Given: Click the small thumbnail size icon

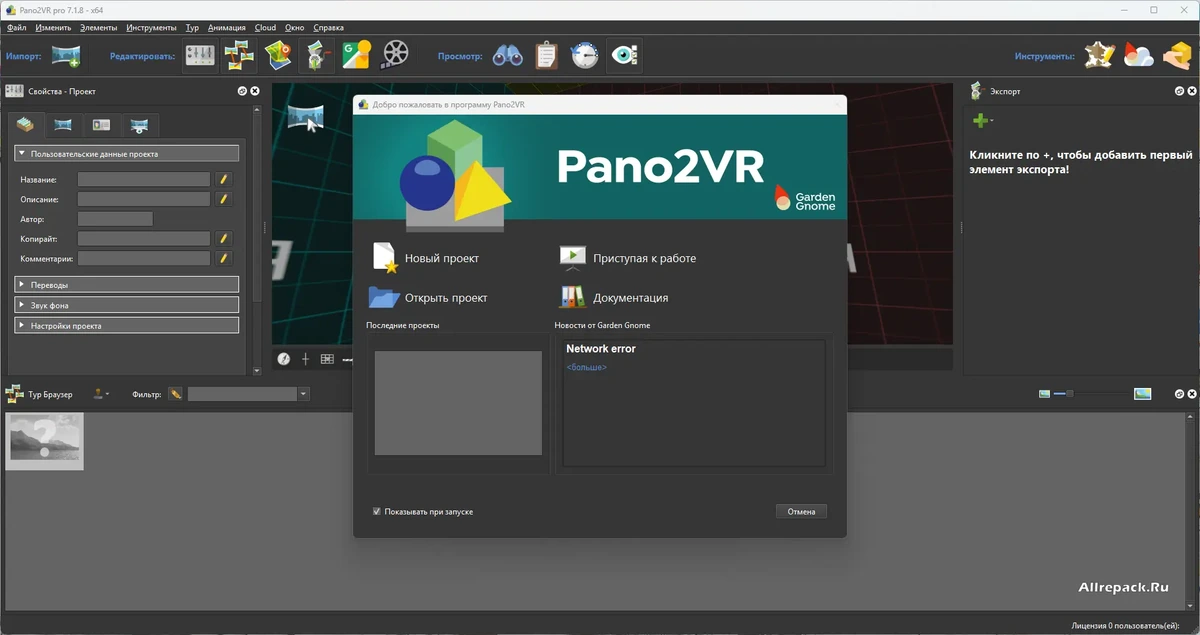Looking at the screenshot, I should coord(1045,394).
